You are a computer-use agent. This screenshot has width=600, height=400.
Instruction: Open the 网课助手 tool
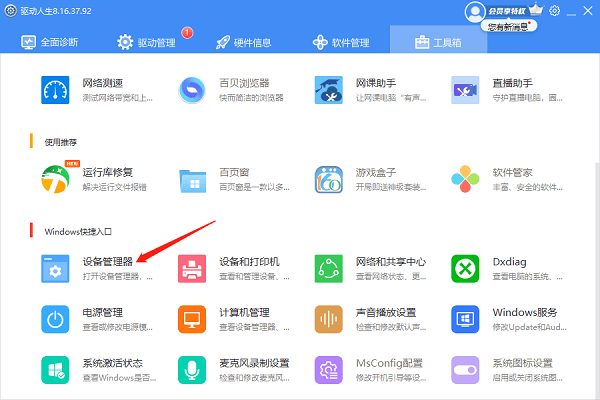click(329, 91)
